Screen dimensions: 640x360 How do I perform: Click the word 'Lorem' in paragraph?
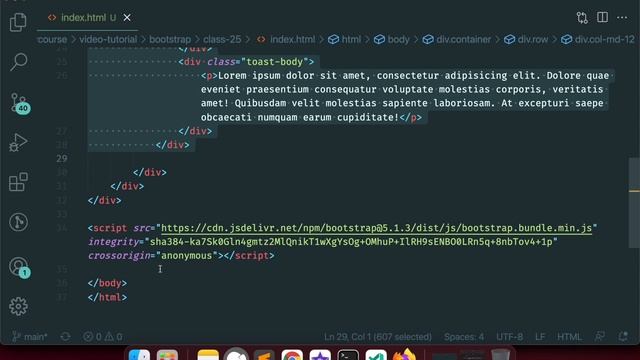[x=232, y=76]
